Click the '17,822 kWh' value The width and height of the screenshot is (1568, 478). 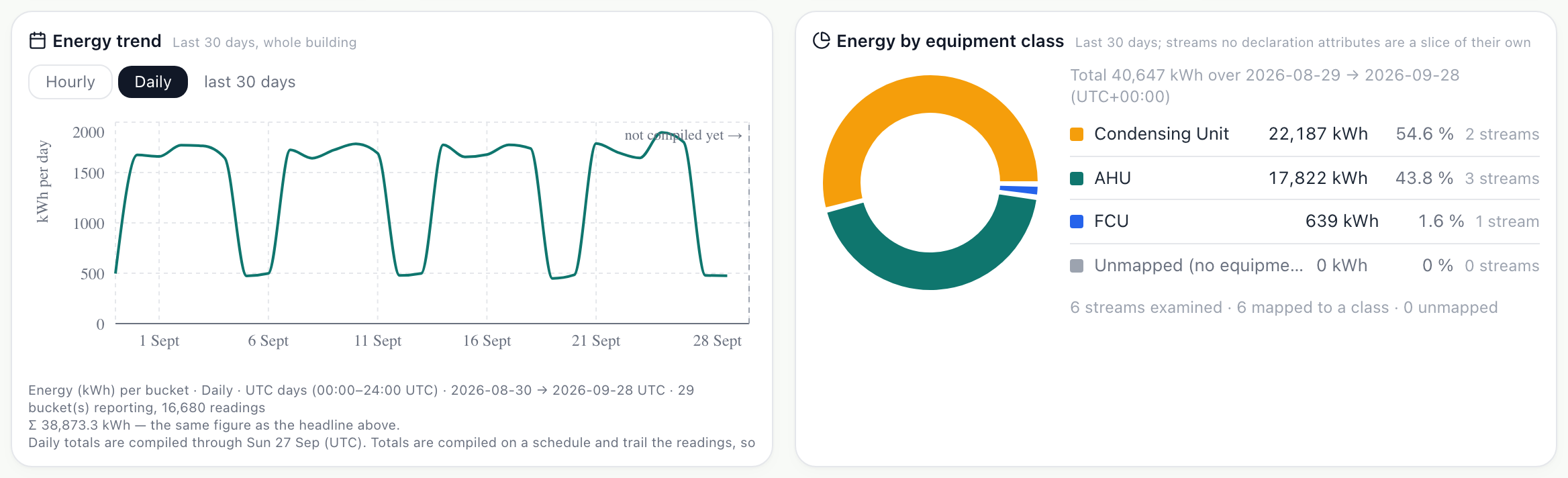coord(1318,178)
